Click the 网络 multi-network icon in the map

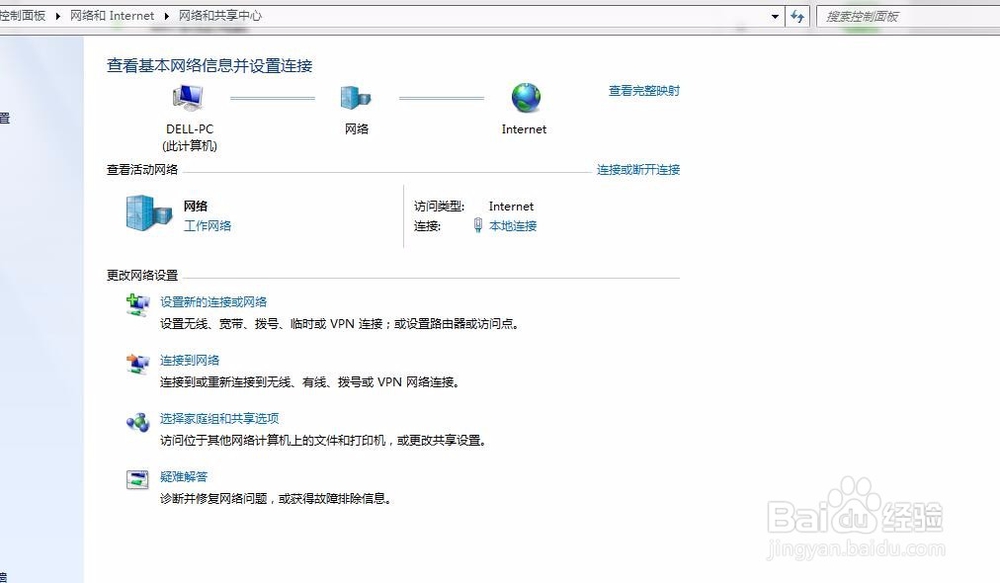tap(356, 100)
